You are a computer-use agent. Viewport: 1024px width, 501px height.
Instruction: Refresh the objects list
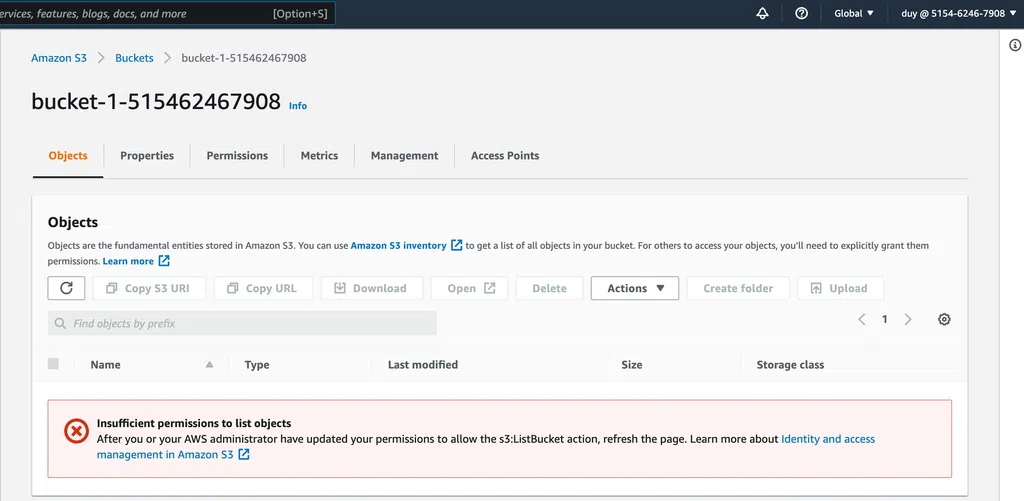(x=66, y=288)
